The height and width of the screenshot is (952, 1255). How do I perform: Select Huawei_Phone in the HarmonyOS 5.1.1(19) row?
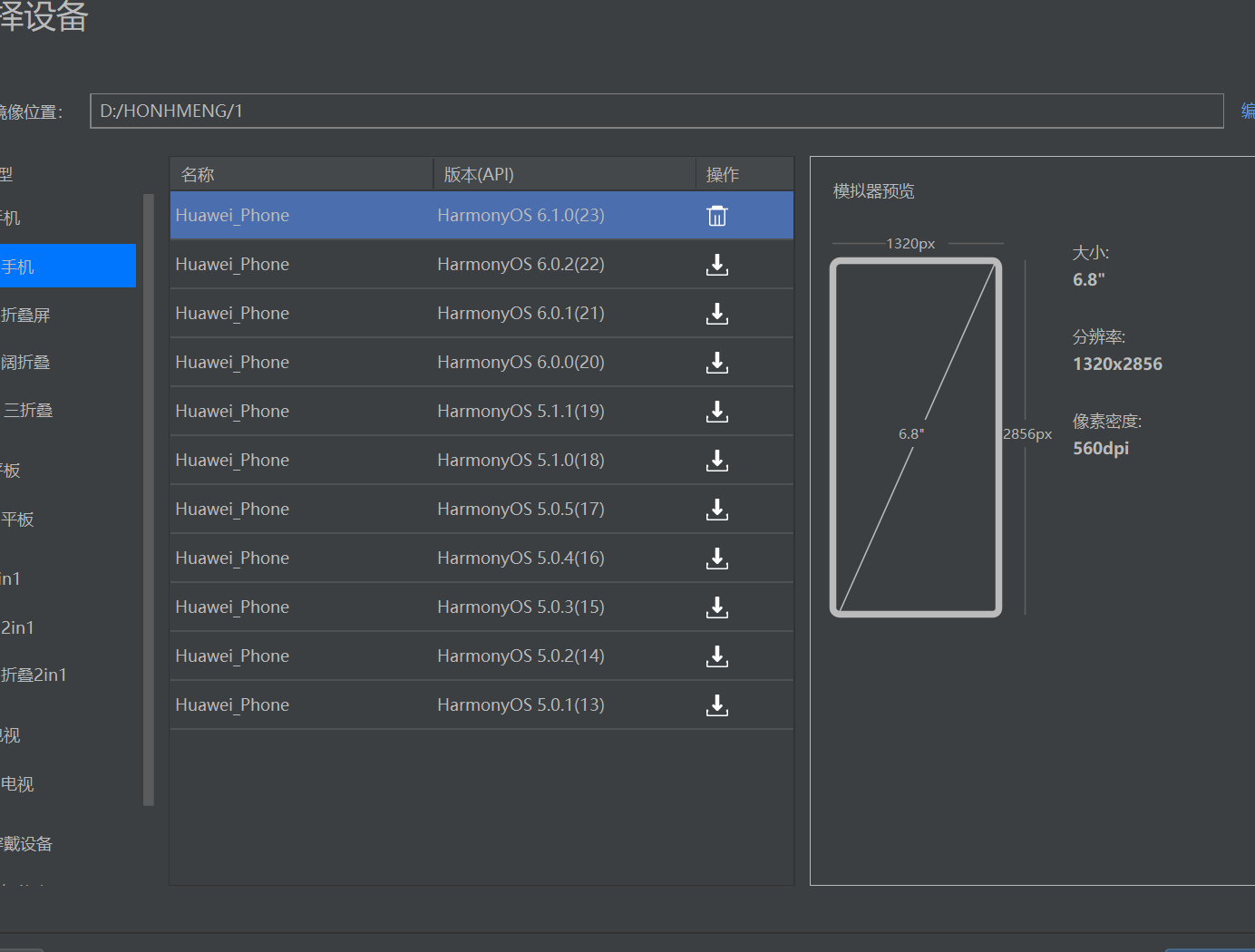click(x=232, y=411)
